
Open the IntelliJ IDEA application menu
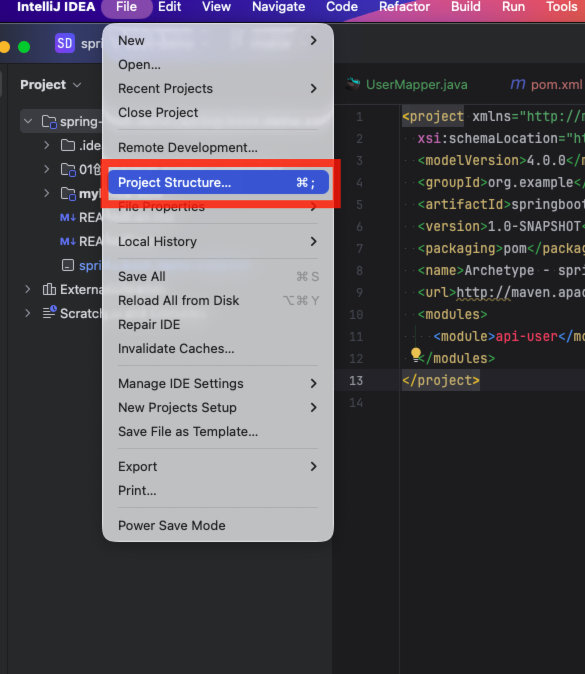pyautogui.click(x=56, y=7)
